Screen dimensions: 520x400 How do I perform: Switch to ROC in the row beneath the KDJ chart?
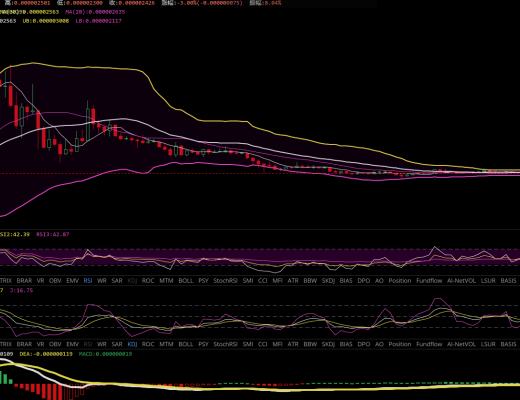[x=148, y=344]
